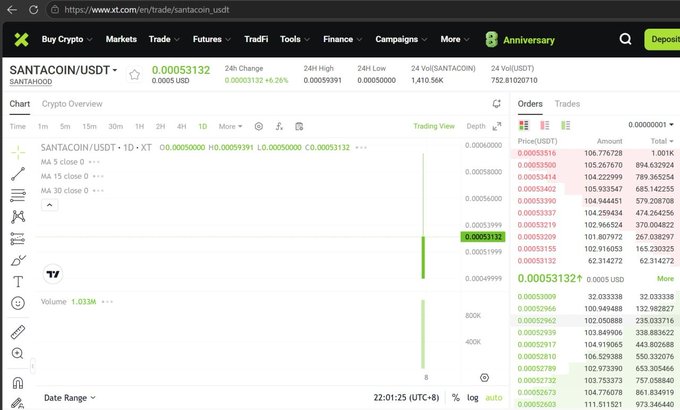Click the green Deposit button
680x410 pixels.
[x=662, y=39]
